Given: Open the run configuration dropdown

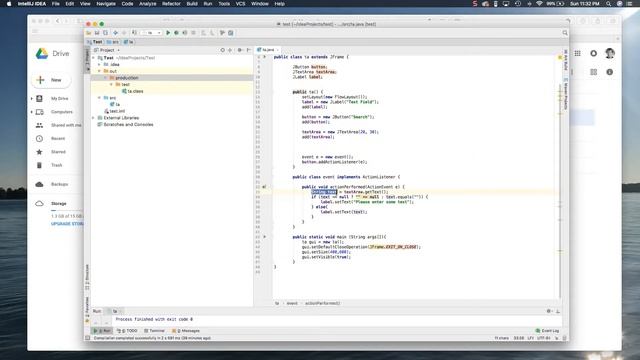Looking at the screenshot, I should [x=151, y=33].
